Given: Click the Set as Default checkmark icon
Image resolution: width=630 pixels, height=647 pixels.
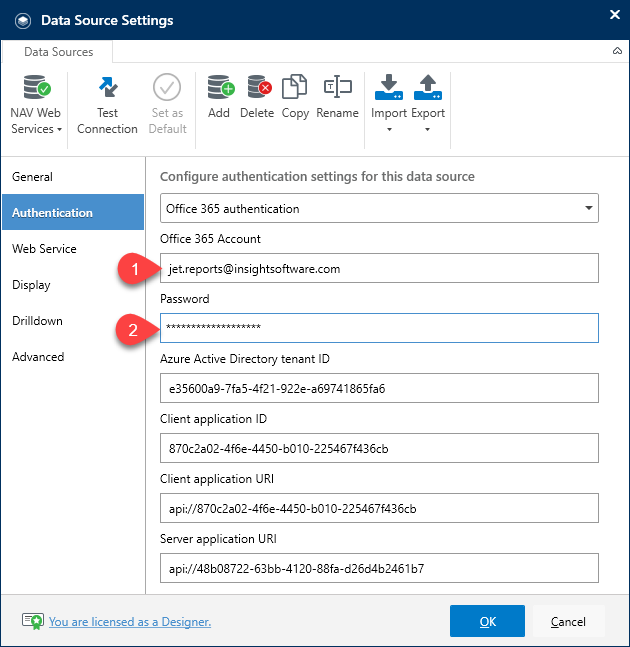Looking at the screenshot, I should pos(167,87).
